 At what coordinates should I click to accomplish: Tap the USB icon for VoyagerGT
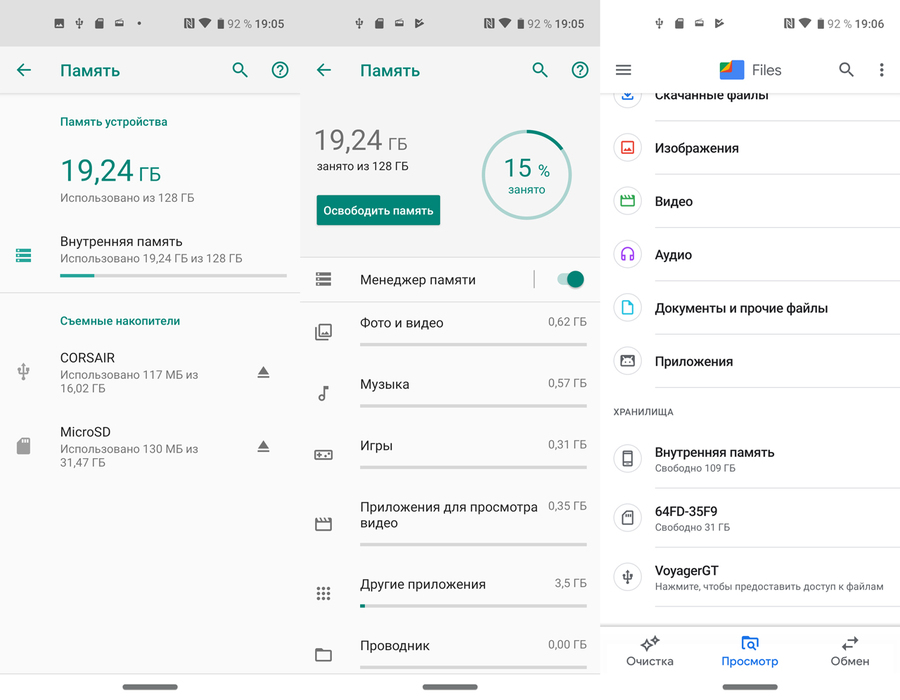pyautogui.click(x=627, y=577)
